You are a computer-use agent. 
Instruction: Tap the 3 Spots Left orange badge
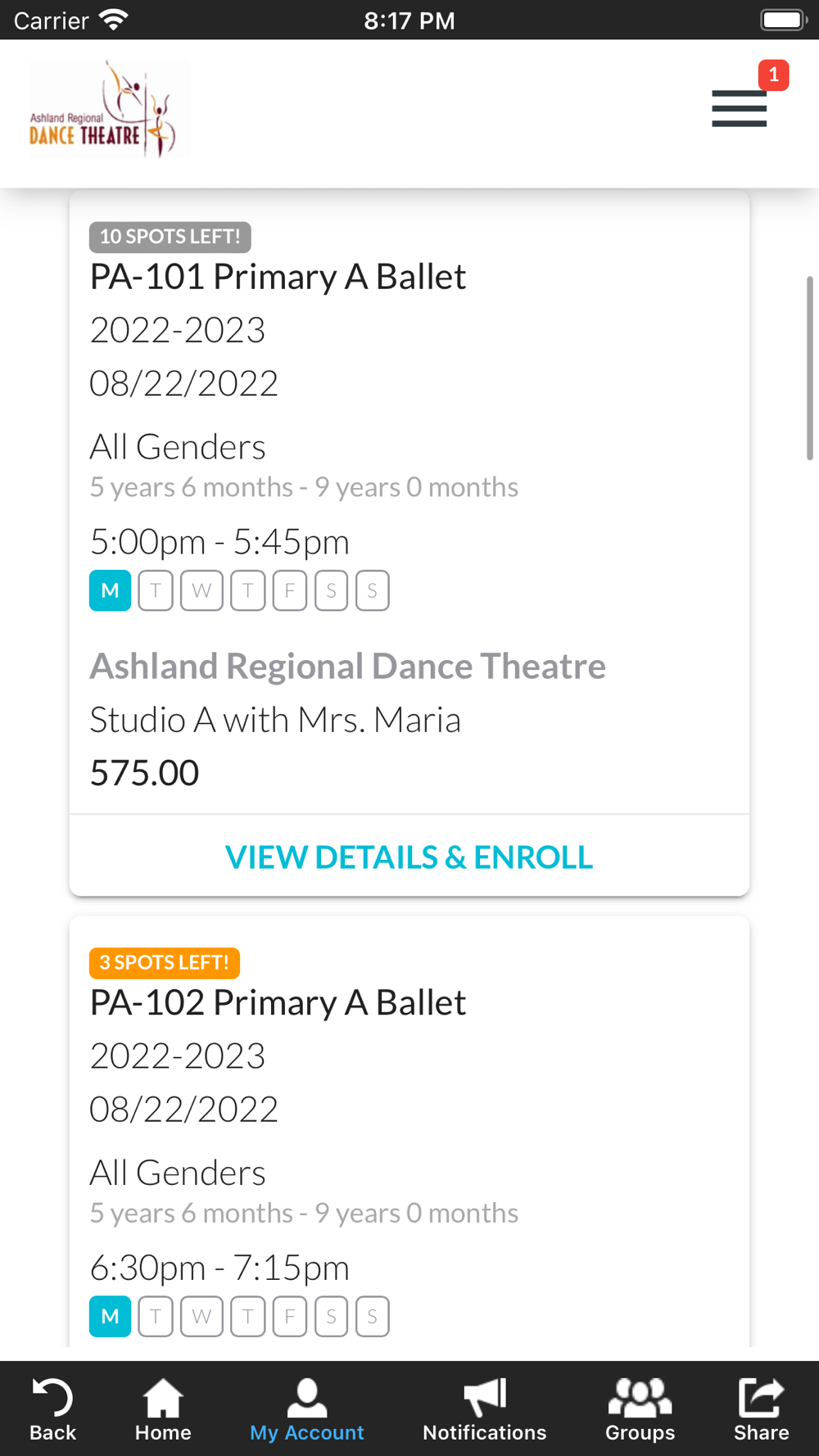click(x=165, y=962)
